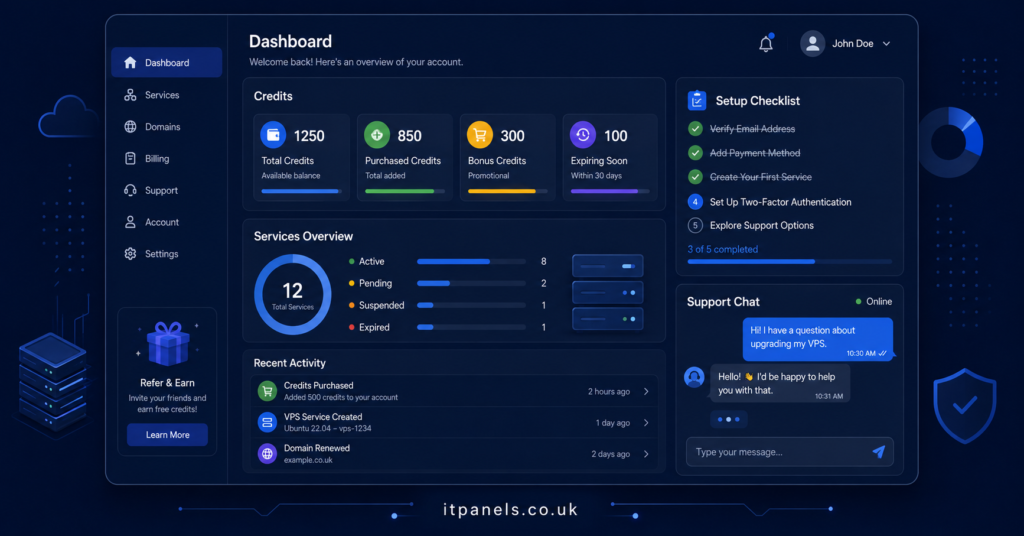Click the Bonus Credits yellow progress bar
This screenshot has height=536, width=1024.
click(507, 191)
